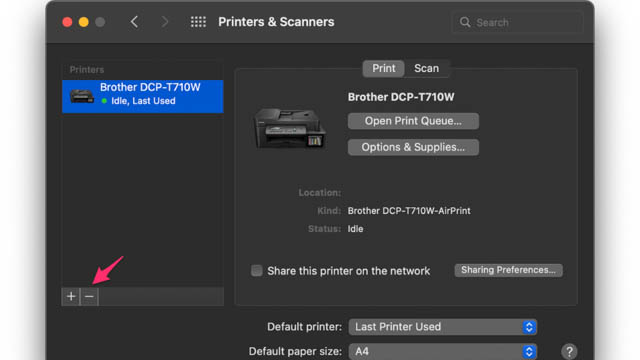Click the red close window button
The image size is (640, 360).
click(x=67, y=22)
